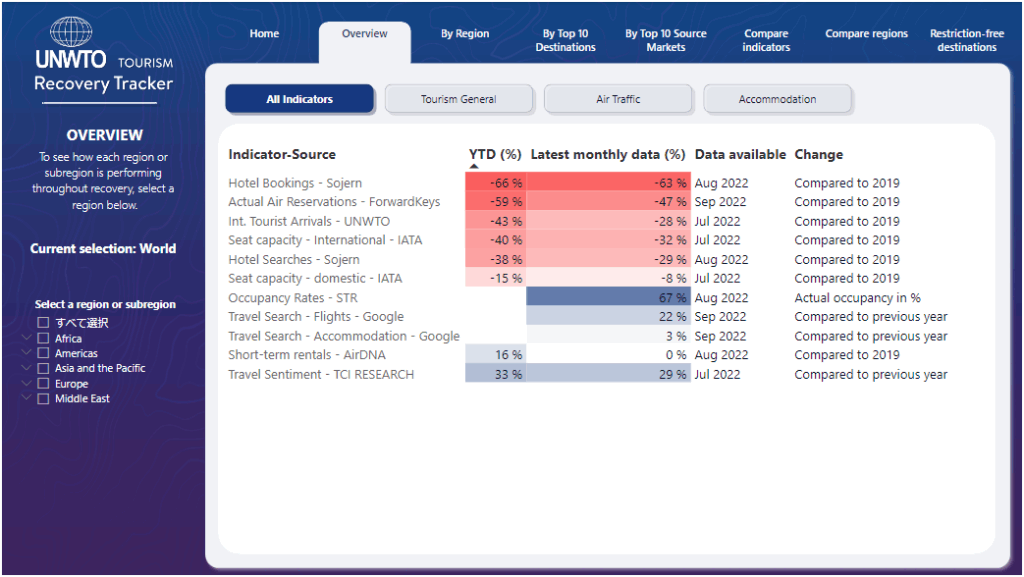Click the -40 % YTD cell
The height and width of the screenshot is (577, 1024).
click(x=496, y=240)
